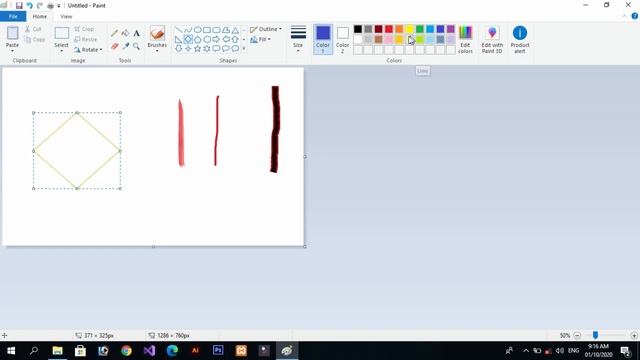Open the shape Fill dropdown
The height and width of the screenshot is (360, 640).
pos(260,40)
